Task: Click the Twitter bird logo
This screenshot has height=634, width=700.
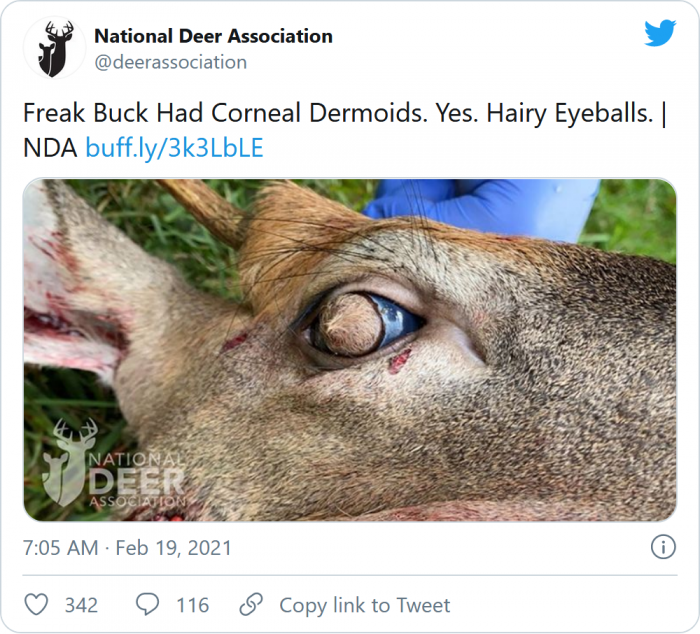Action: tap(660, 34)
